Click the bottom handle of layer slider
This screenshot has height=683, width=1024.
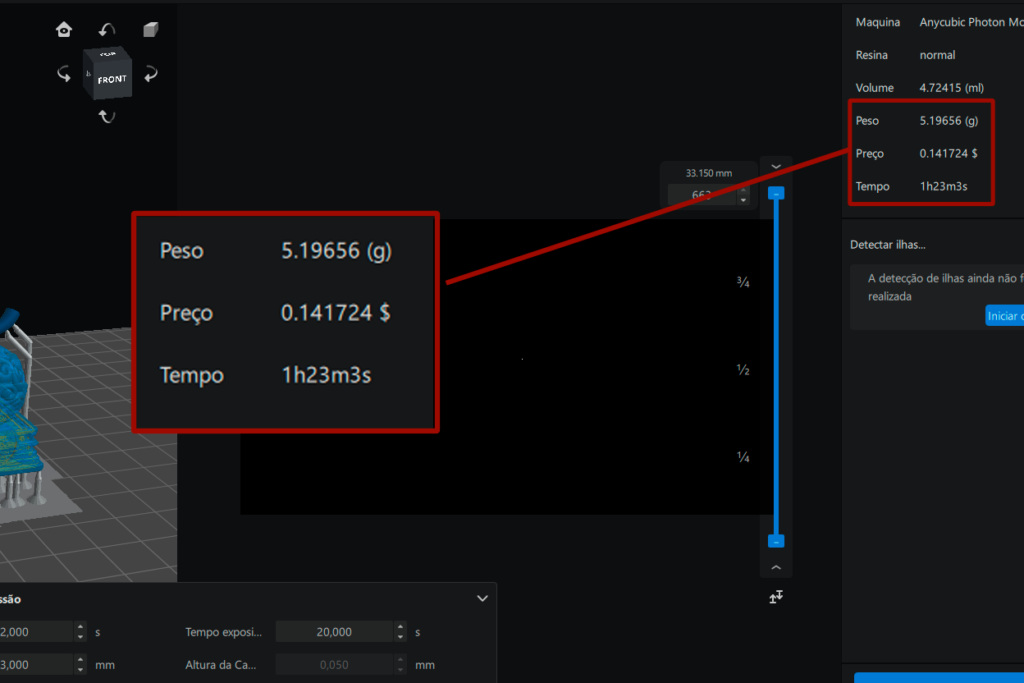[x=776, y=541]
